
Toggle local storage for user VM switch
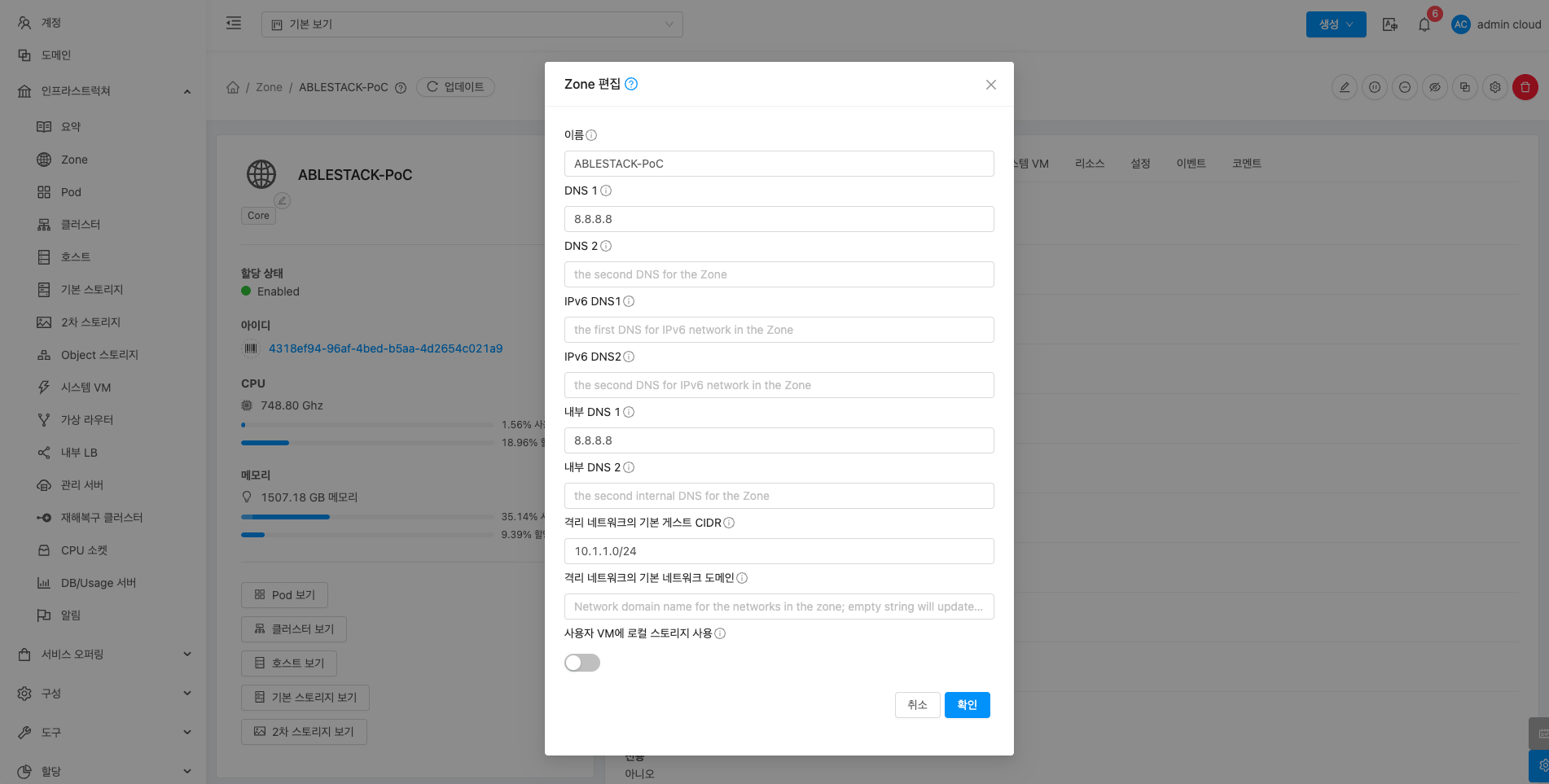pyautogui.click(x=582, y=663)
